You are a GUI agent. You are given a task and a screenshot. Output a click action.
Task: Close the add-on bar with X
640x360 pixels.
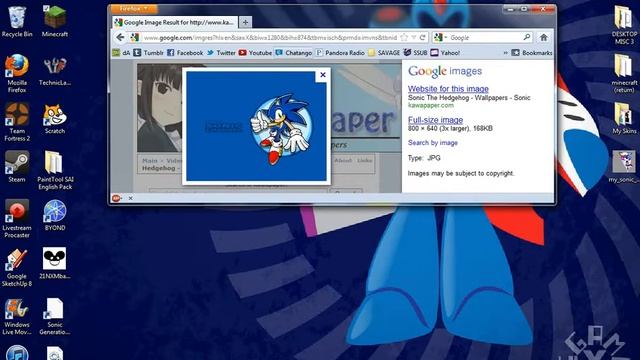[131, 198]
